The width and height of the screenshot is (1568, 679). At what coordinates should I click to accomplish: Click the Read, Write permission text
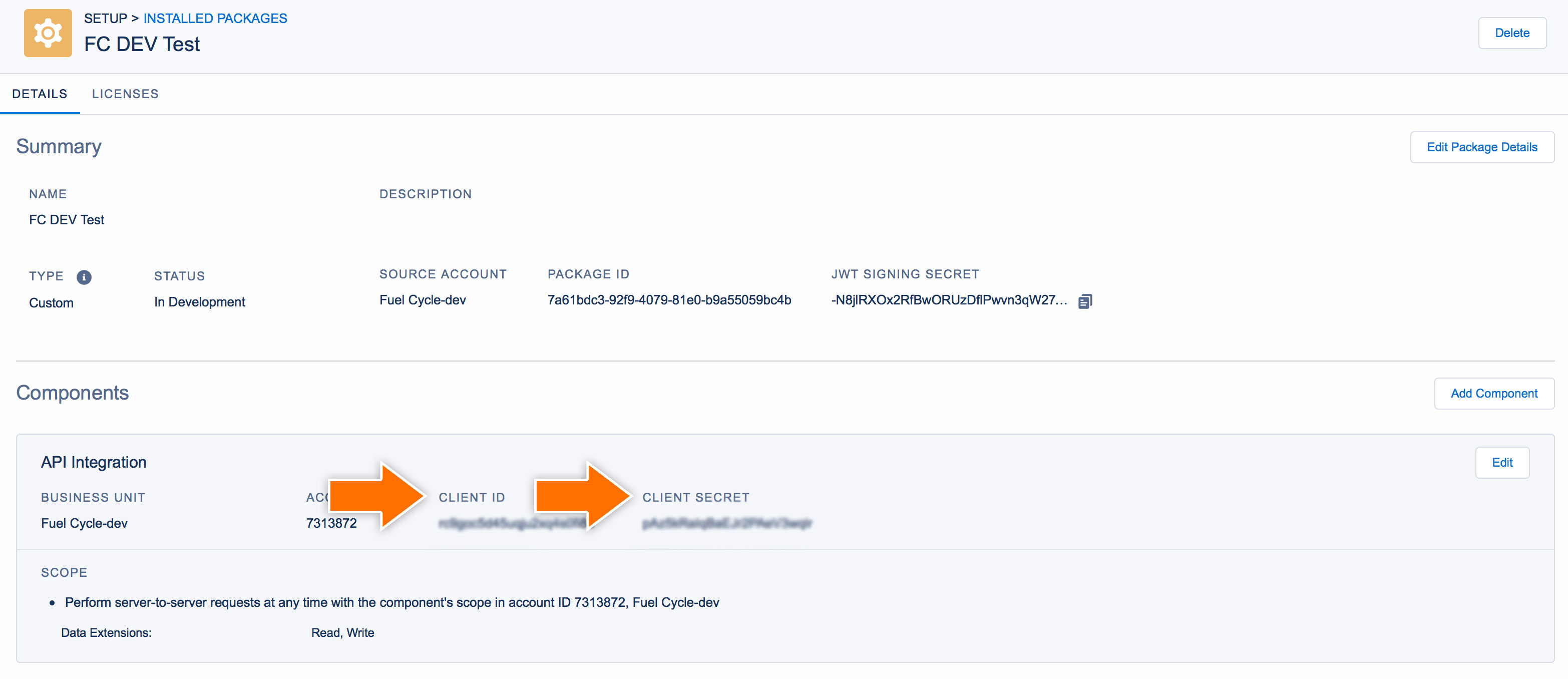click(343, 633)
